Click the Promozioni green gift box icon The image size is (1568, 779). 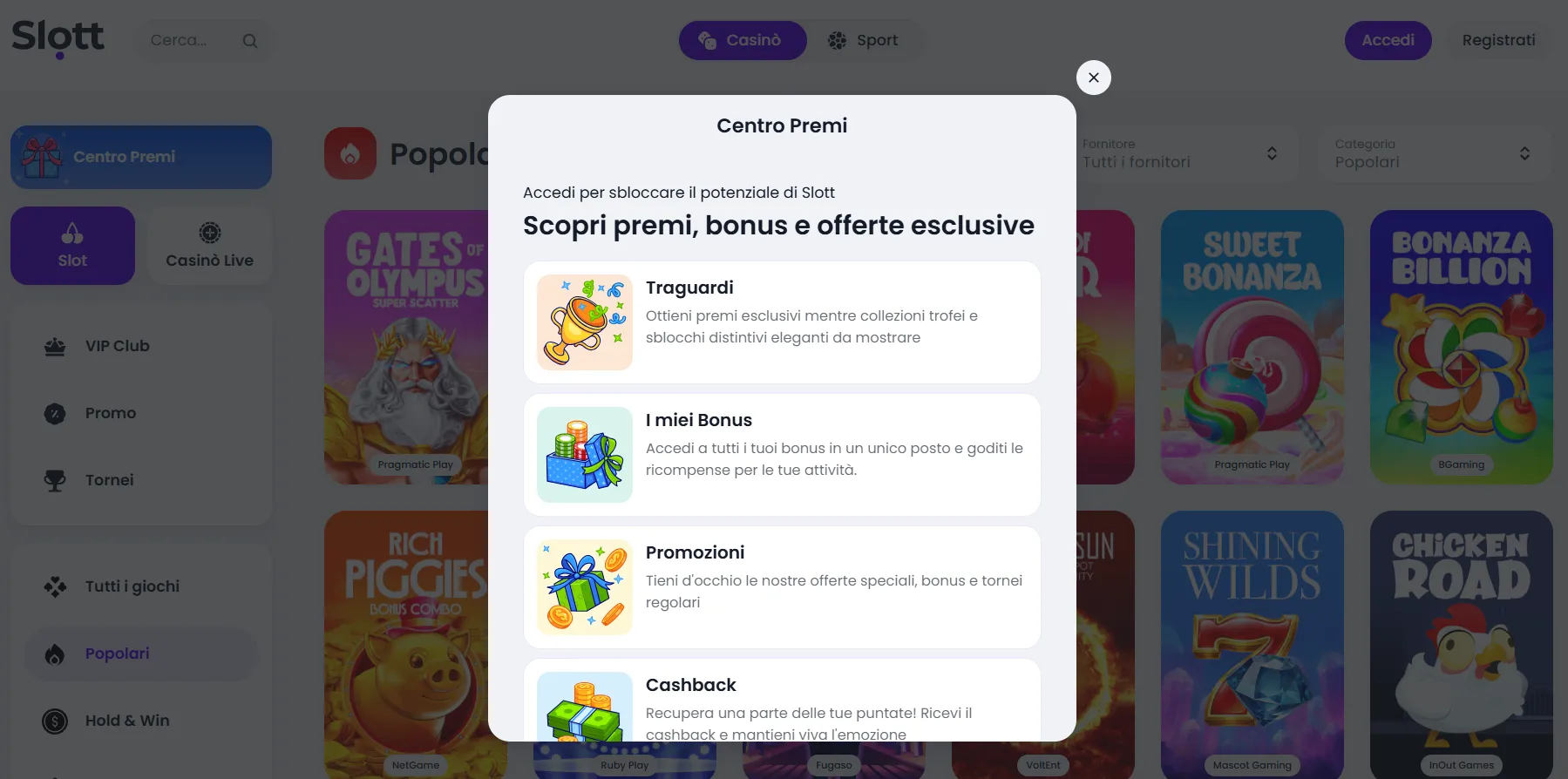[x=585, y=587]
